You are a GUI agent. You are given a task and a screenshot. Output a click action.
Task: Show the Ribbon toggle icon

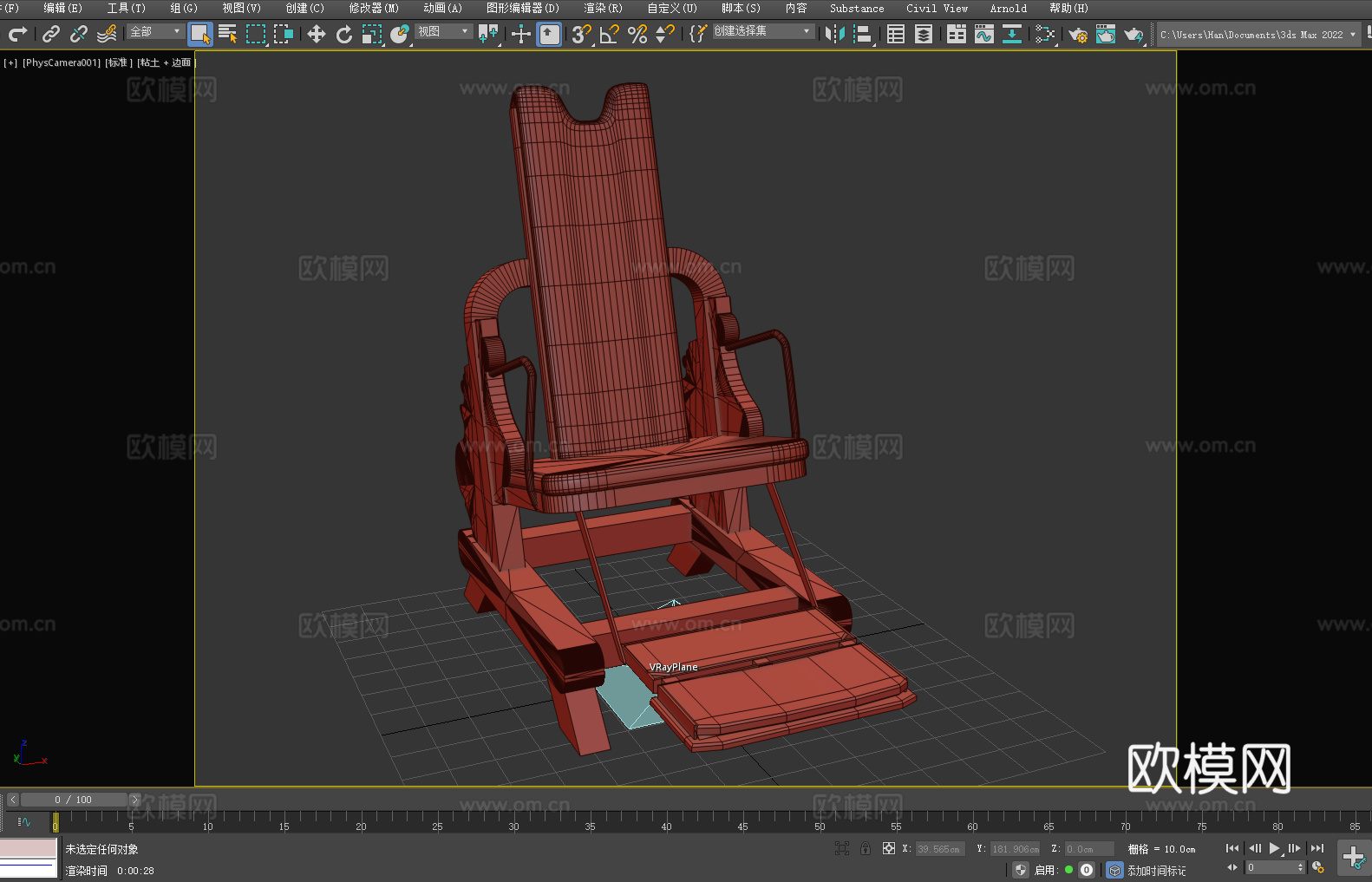pos(957,35)
